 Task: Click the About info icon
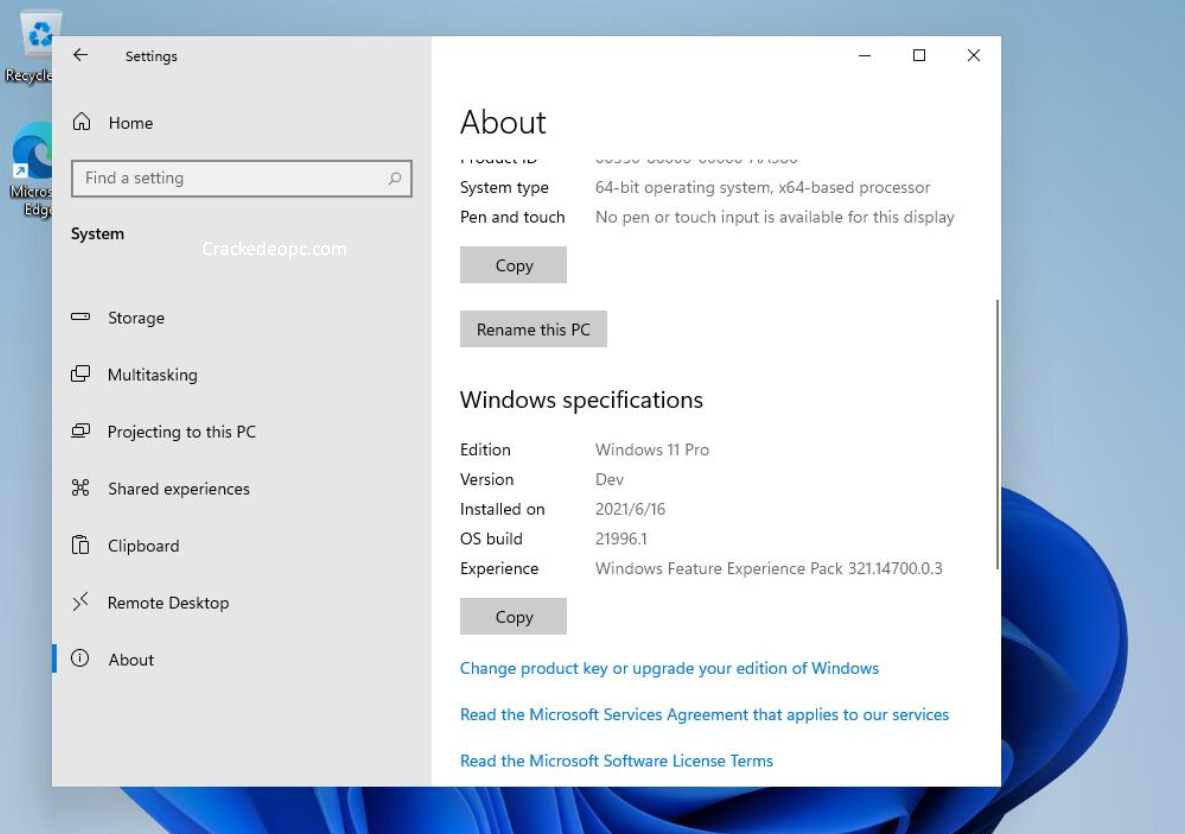pyautogui.click(x=80, y=658)
